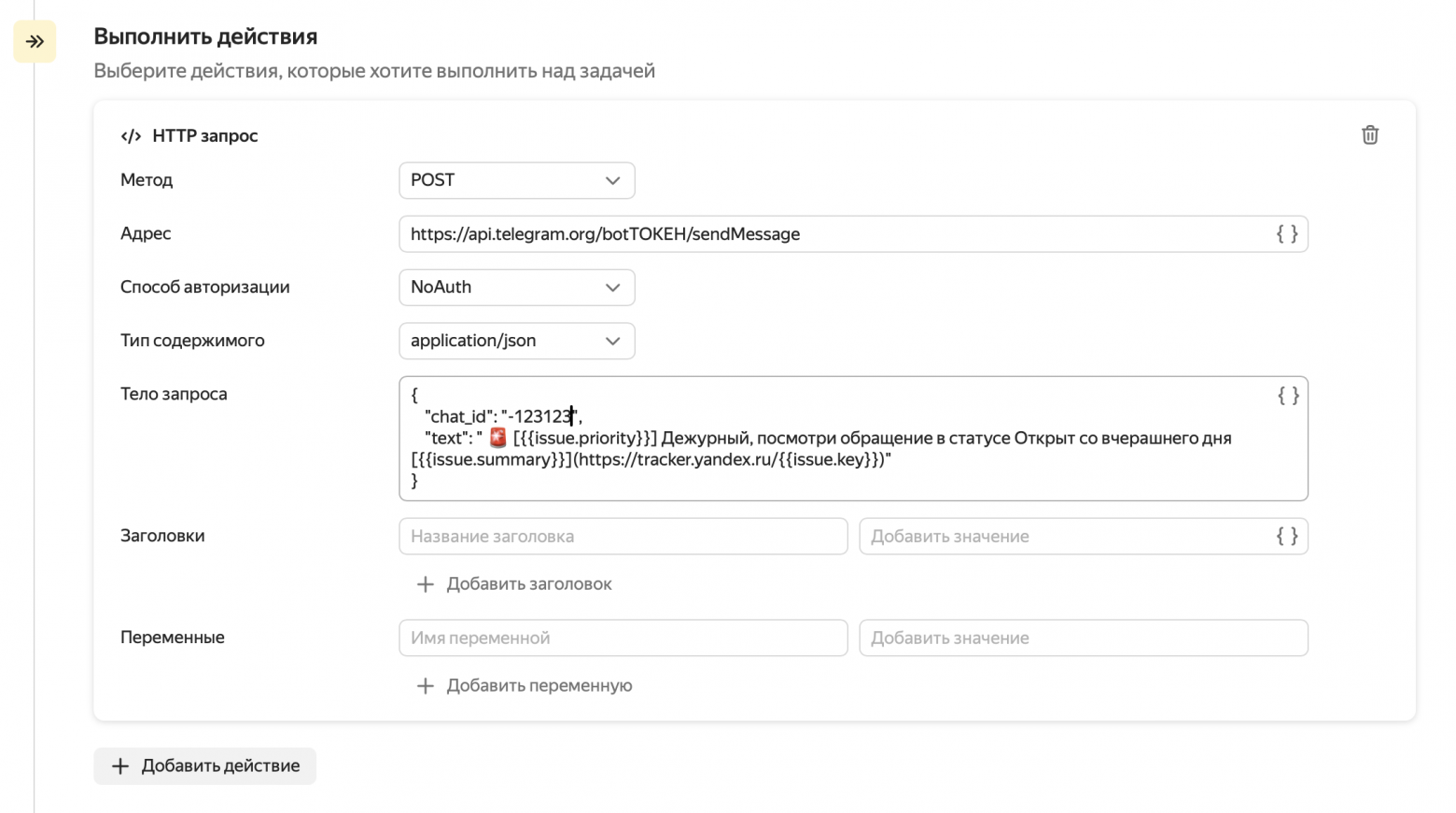Click the Название заголовка input field
The height and width of the screenshot is (813, 1456).
pyautogui.click(x=623, y=537)
